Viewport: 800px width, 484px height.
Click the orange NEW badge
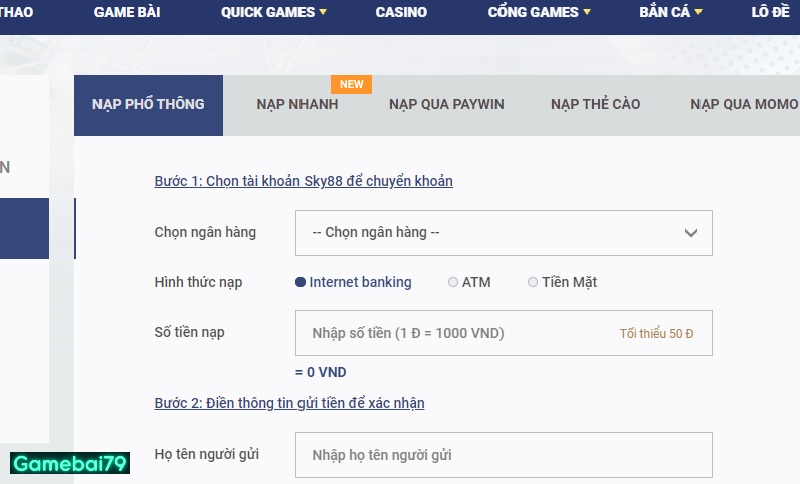click(352, 85)
